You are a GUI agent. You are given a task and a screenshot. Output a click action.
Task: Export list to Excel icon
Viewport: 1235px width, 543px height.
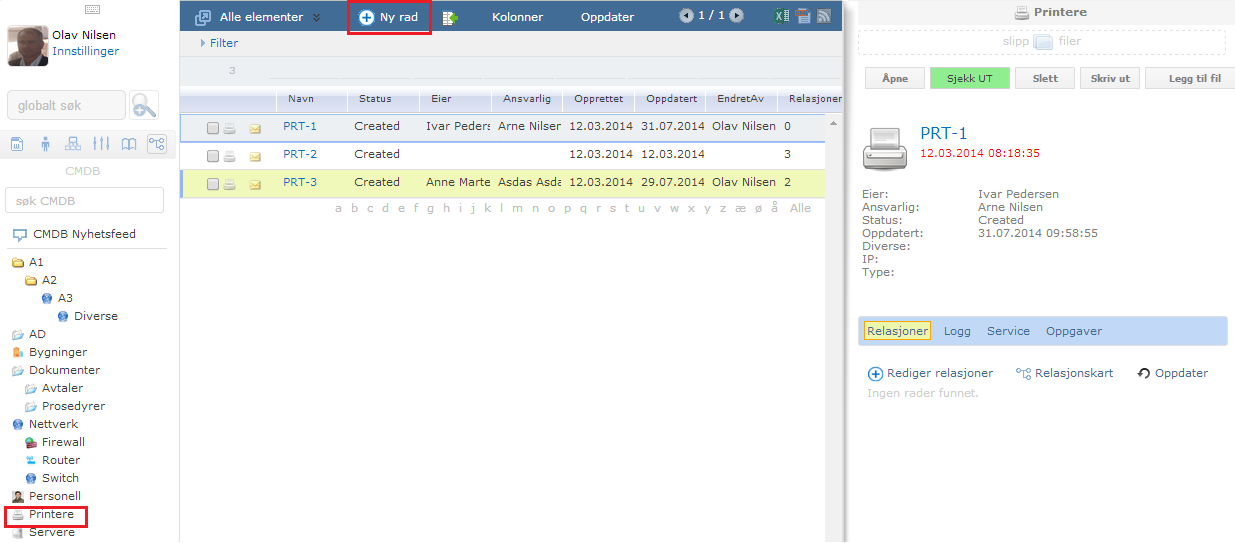[783, 16]
